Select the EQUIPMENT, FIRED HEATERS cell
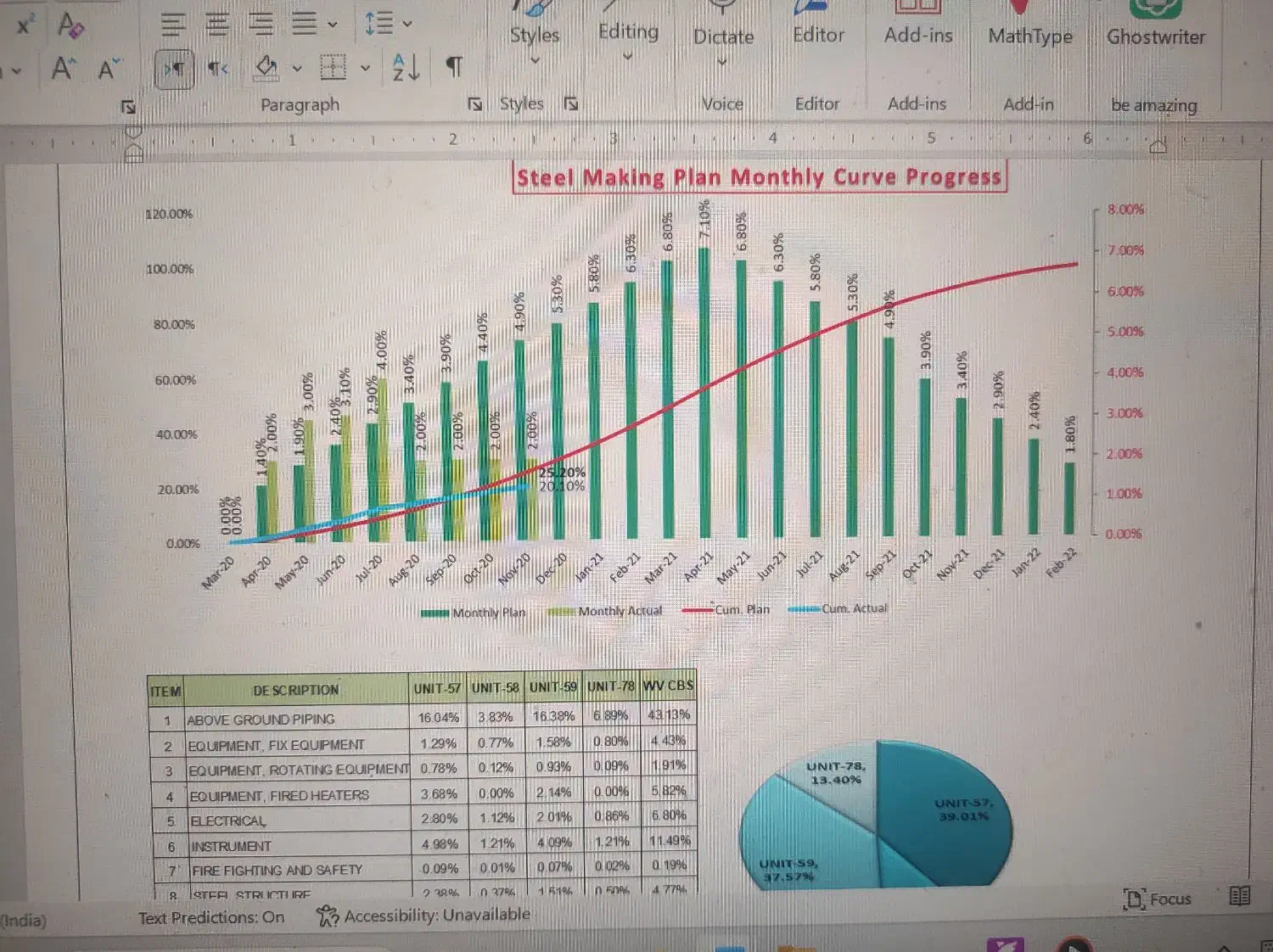Screen dimensions: 1273x952 [x=298, y=796]
